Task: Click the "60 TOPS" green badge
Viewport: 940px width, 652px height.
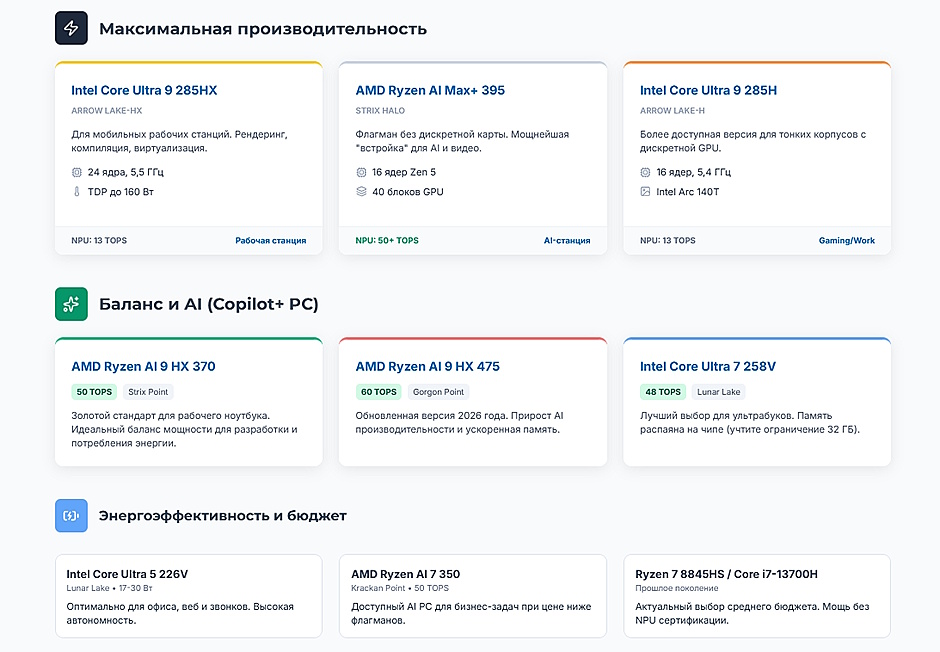Action: point(378,392)
